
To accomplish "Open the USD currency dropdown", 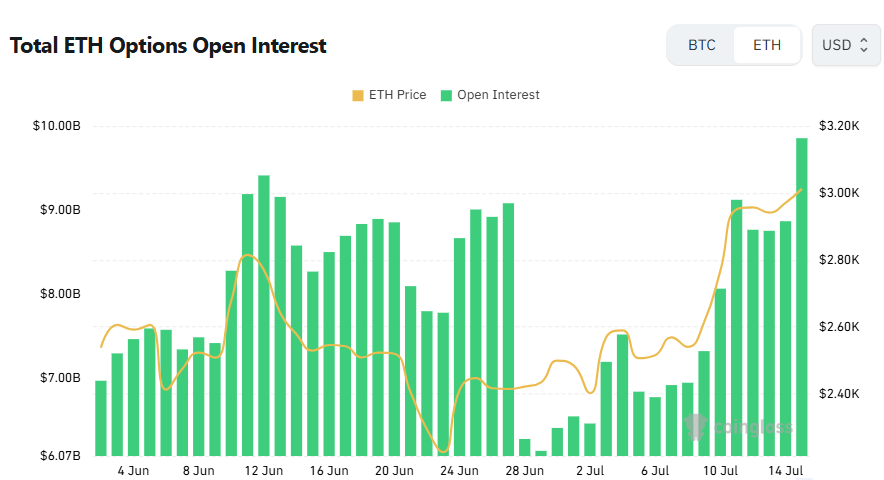I will point(846,45).
